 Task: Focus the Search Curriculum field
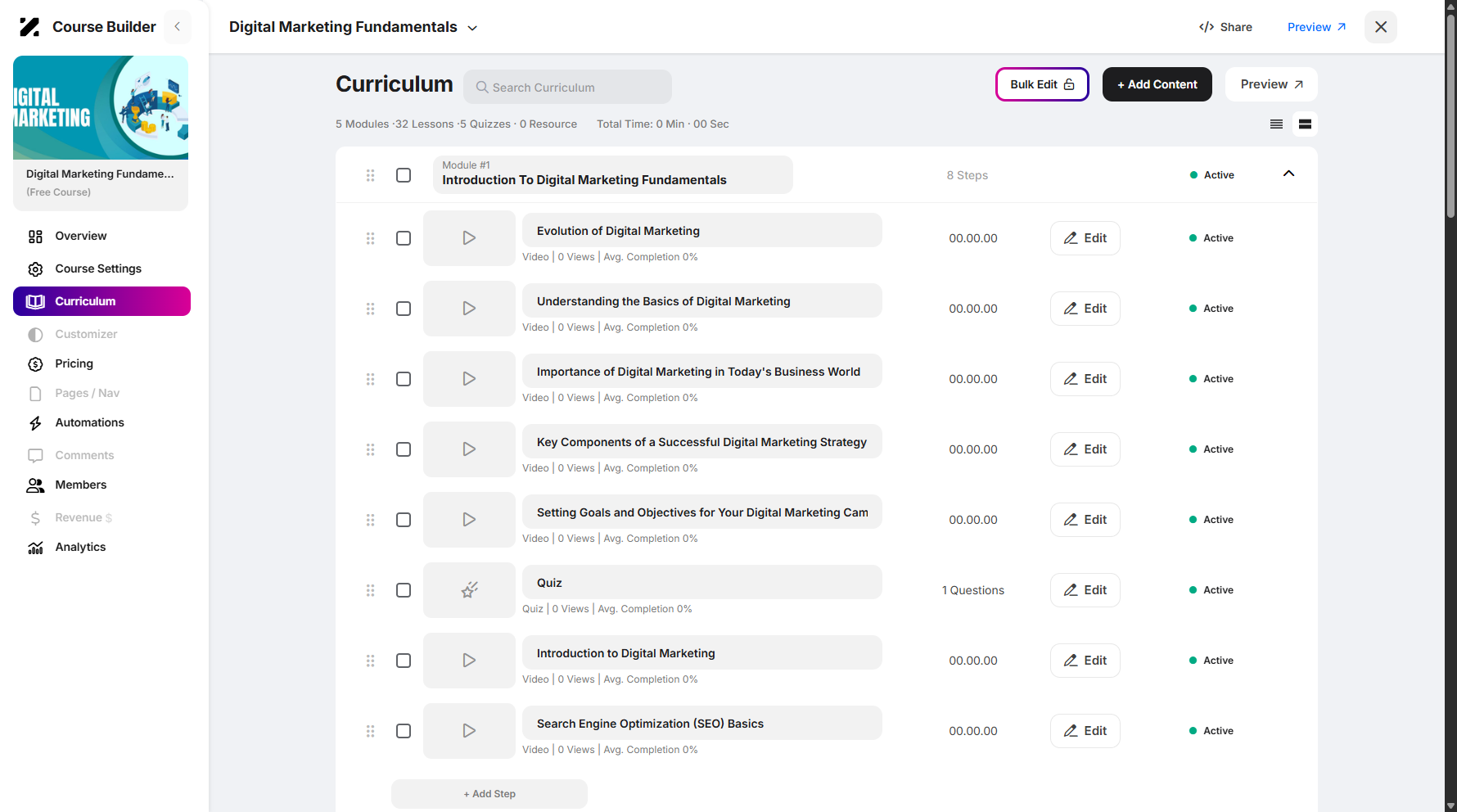(x=567, y=87)
